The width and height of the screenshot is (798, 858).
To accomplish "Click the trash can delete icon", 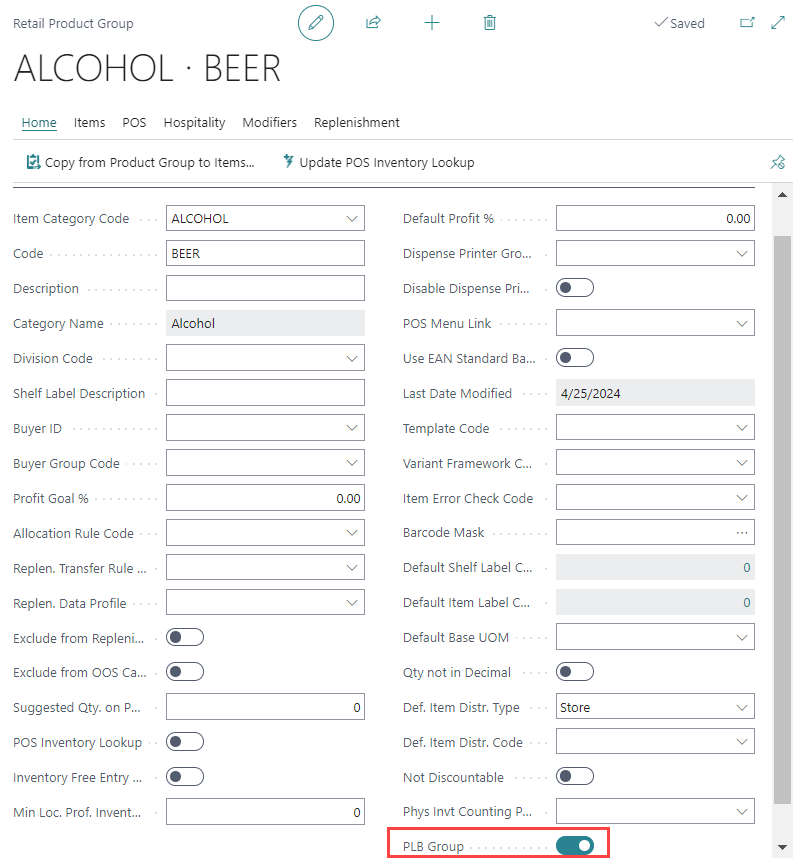I will click(x=490, y=22).
